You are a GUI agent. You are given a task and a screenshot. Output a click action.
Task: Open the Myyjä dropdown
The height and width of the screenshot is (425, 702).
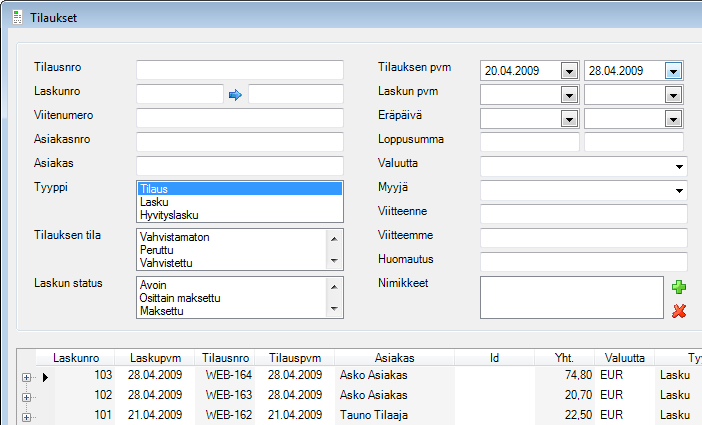679,191
